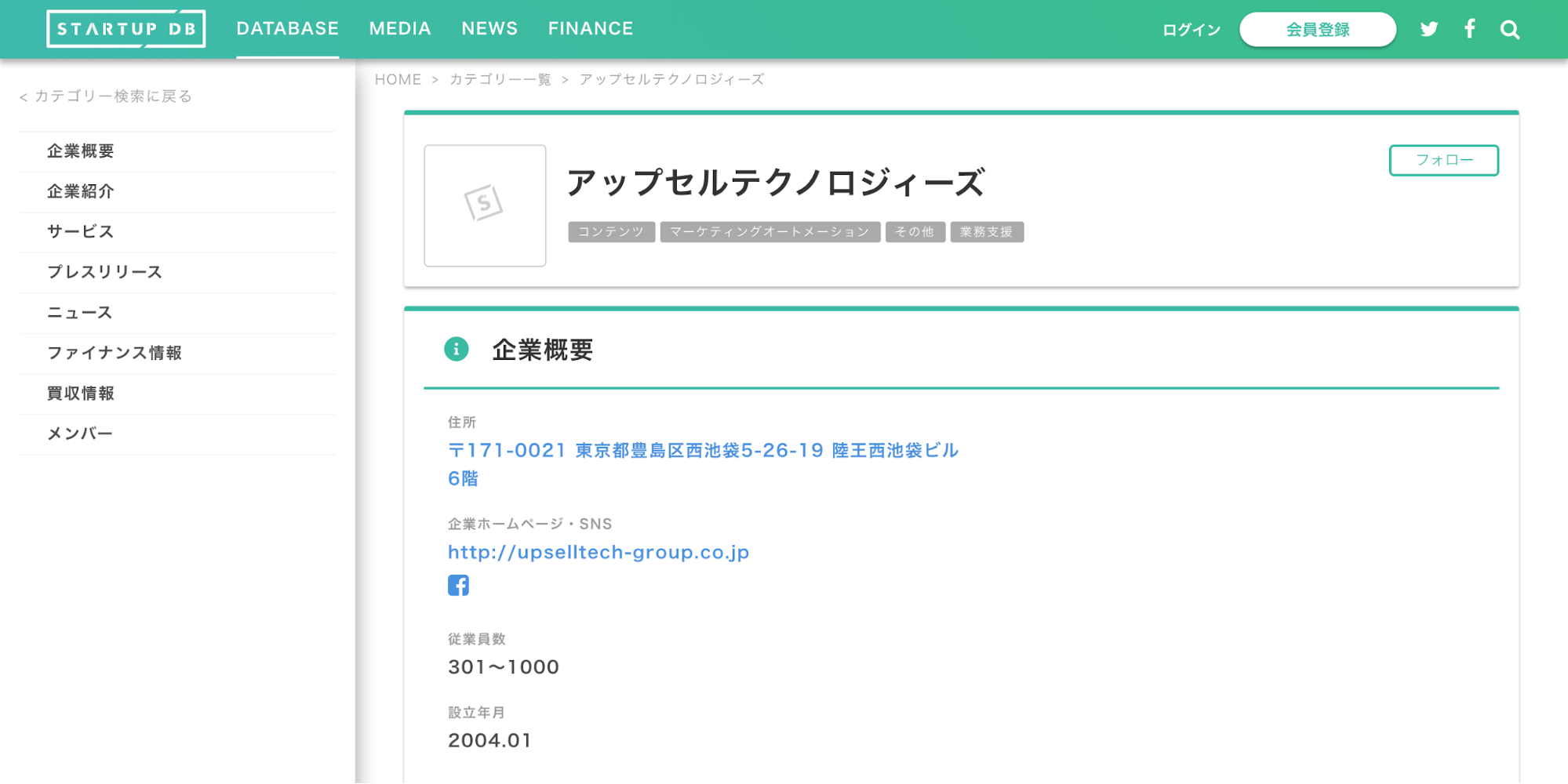1568x784 pixels.
Task: Click the 従業員数 label
Action: [477, 639]
